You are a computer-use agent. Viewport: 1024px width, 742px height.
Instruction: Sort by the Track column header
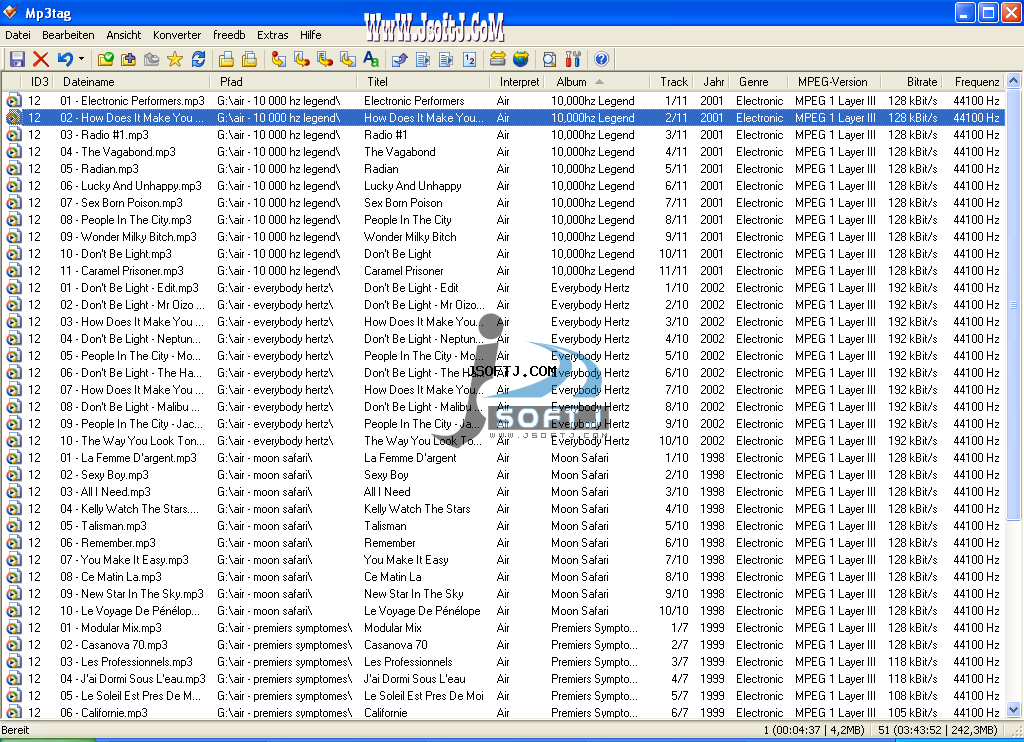pos(671,82)
